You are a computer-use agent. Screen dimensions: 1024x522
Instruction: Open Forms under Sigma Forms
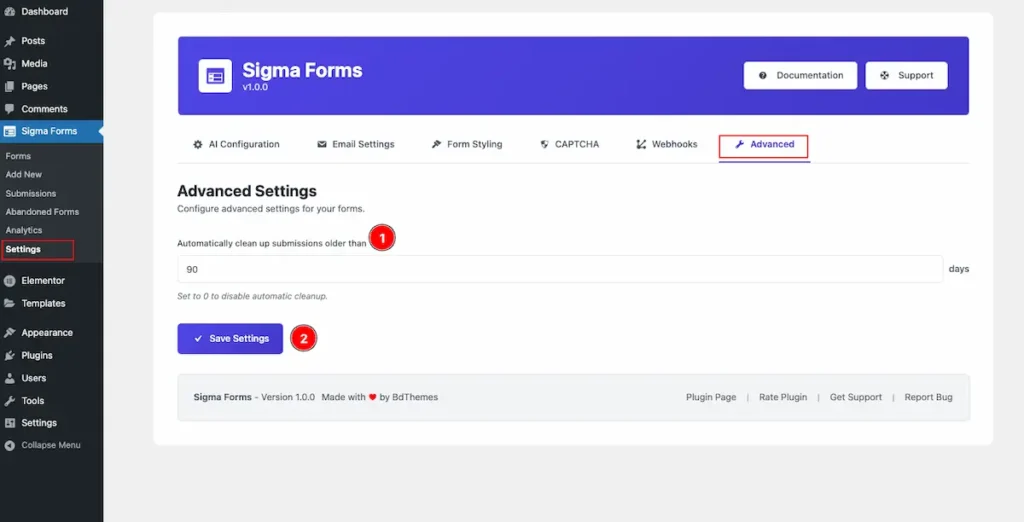[x=18, y=156]
